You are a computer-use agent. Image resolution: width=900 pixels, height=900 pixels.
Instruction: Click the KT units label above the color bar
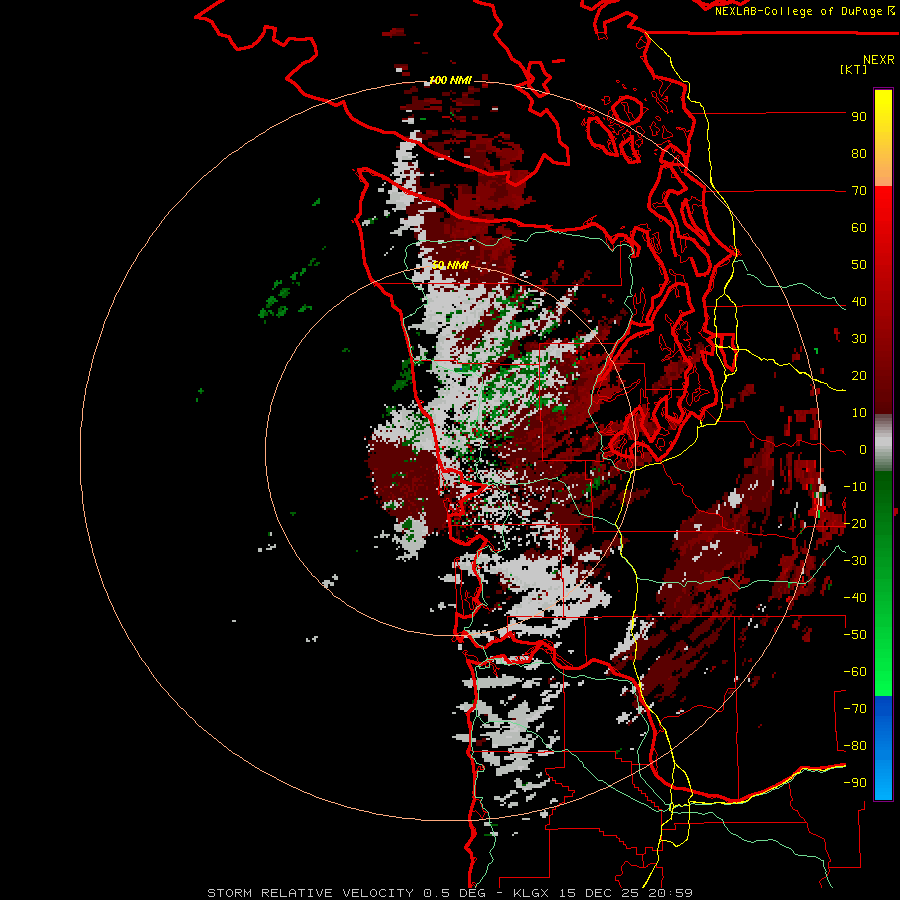pyautogui.click(x=854, y=69)
